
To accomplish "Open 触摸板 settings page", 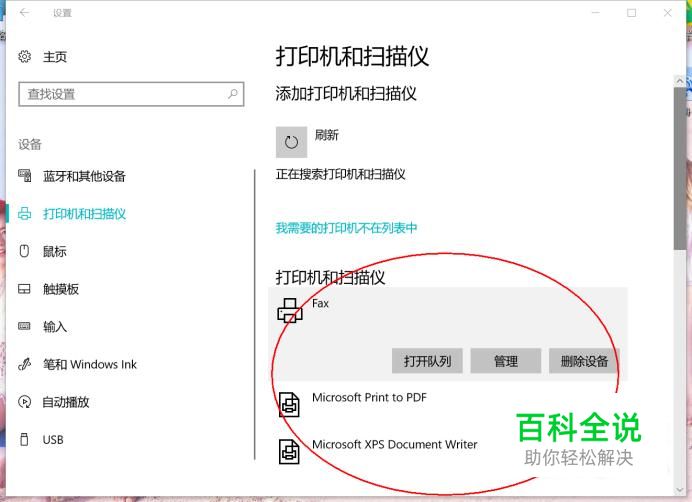I will [61, 289].
